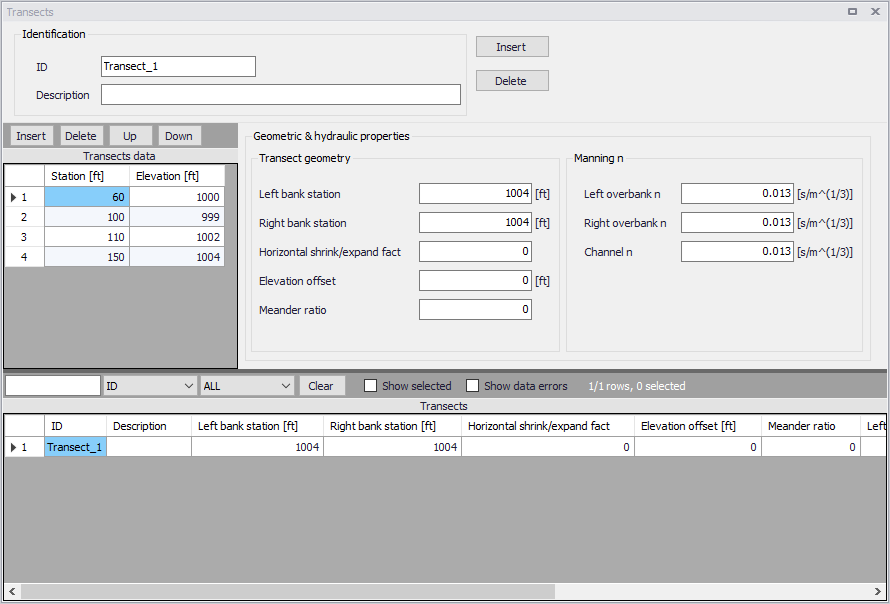Select elevation cell 999
The height and width of the screenshot is (604, 890).
click(177, 217)
